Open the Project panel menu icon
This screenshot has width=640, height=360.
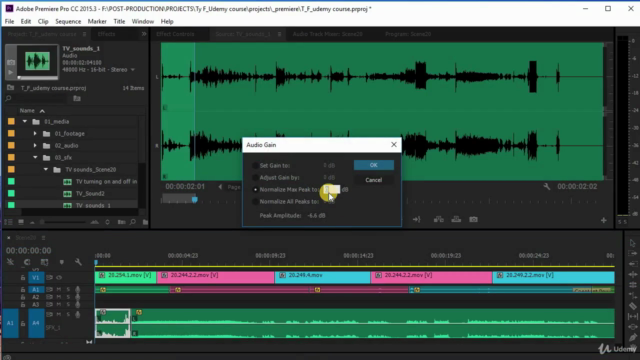click(x=84, y=34)
